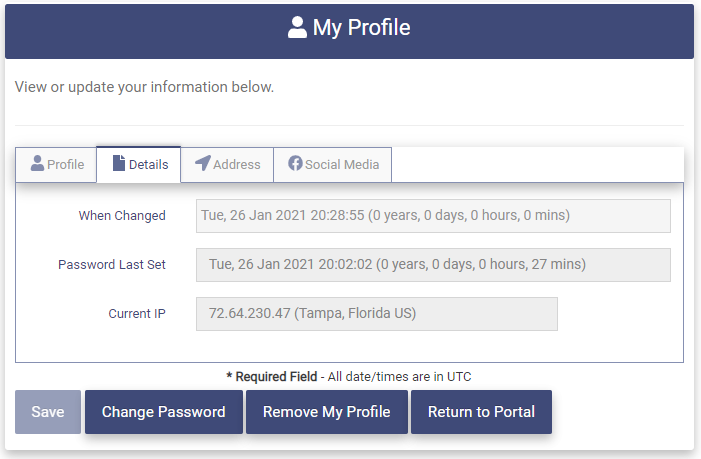Choose Remove My Profile
This screenshot has height=459, width=701.
[326, 412]
